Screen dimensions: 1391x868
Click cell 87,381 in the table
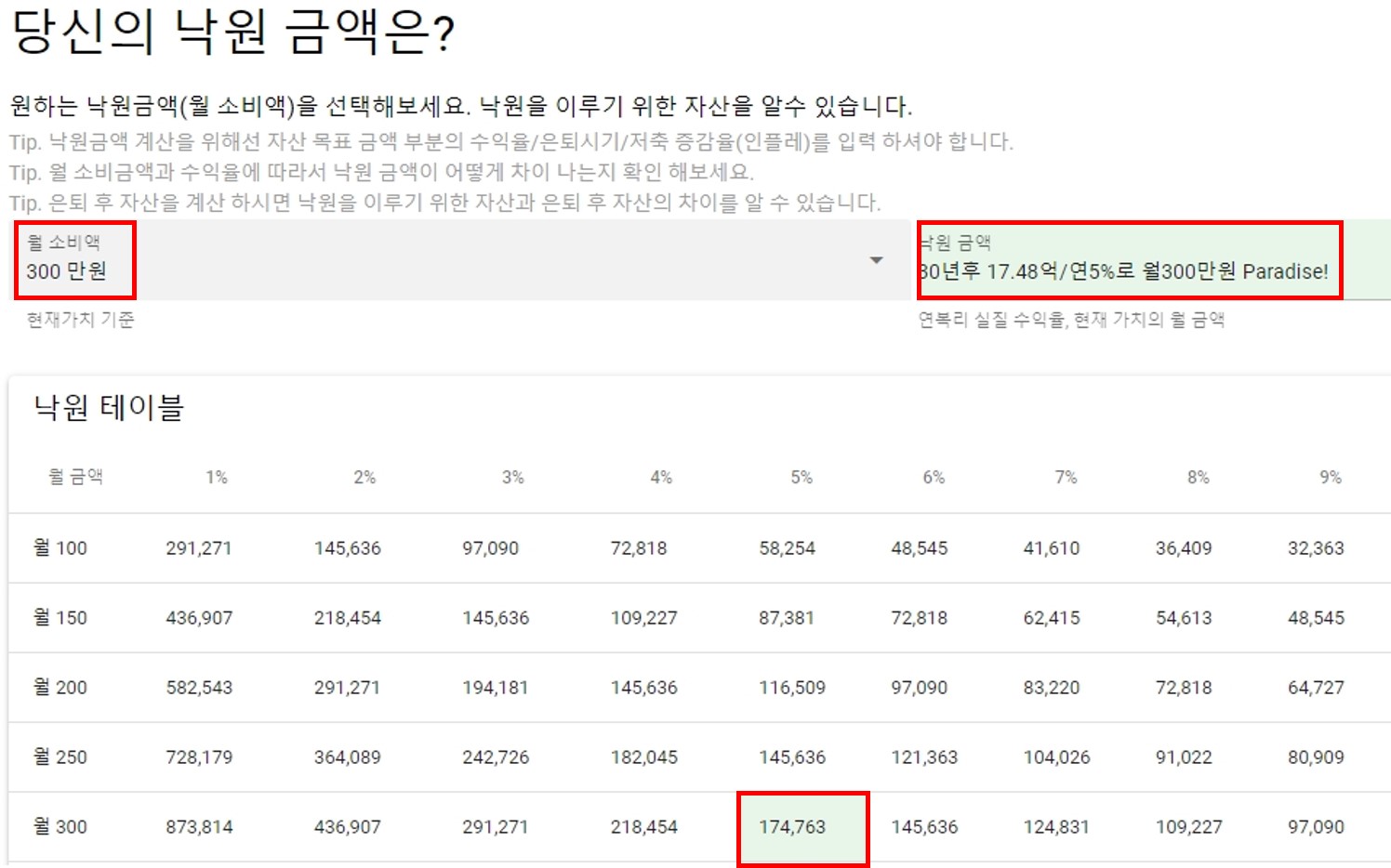click(x=787, y=618)
